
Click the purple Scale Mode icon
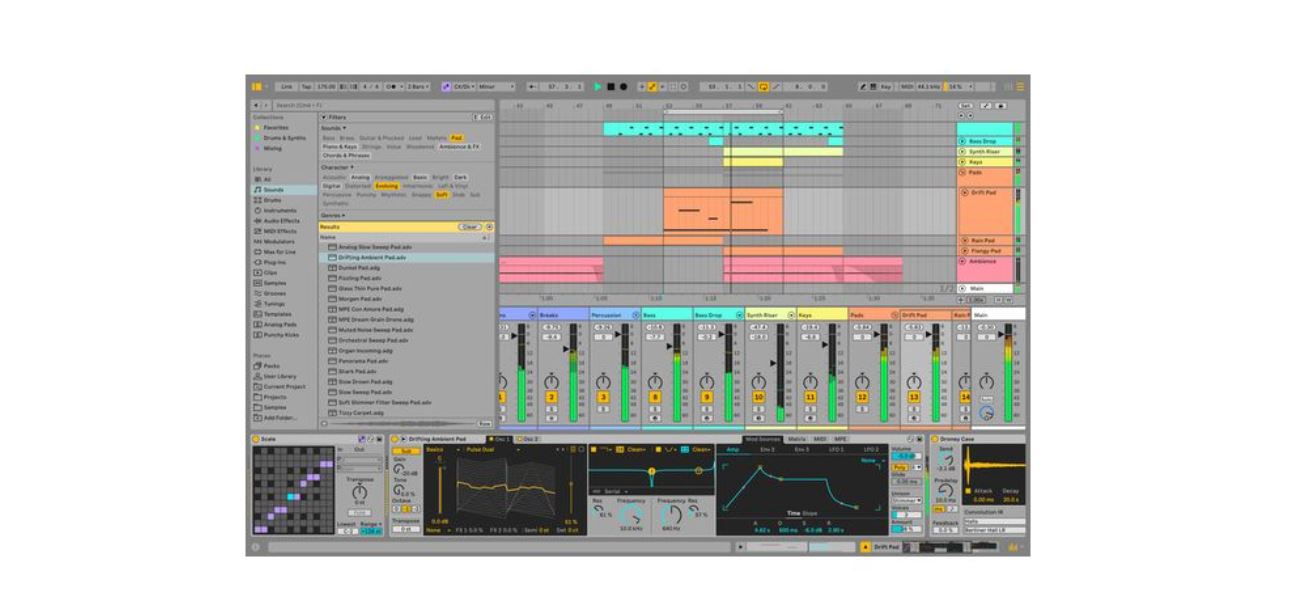coord(446,87)
